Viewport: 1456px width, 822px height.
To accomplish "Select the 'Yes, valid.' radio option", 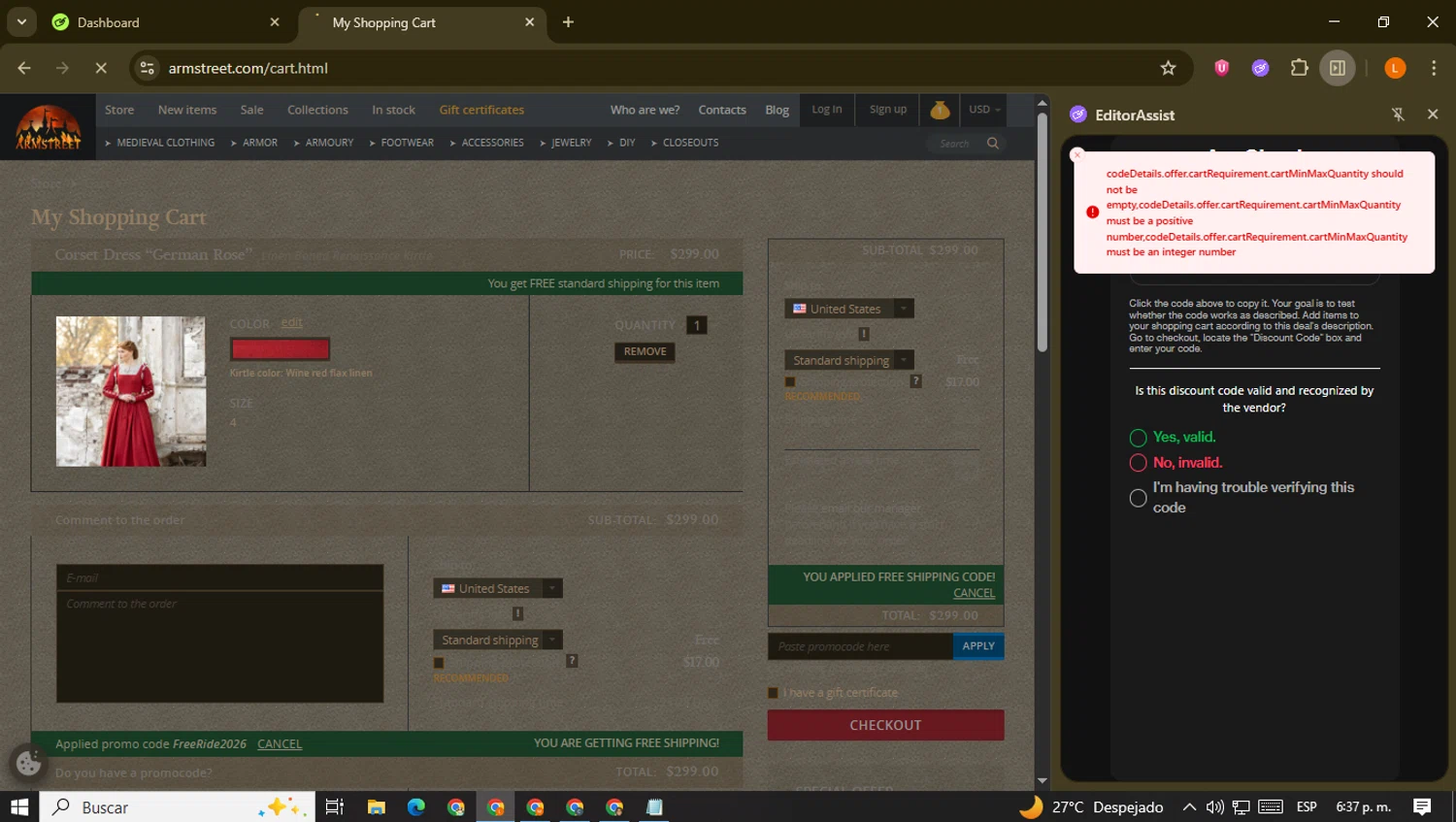I will (x=1139, y=438).
